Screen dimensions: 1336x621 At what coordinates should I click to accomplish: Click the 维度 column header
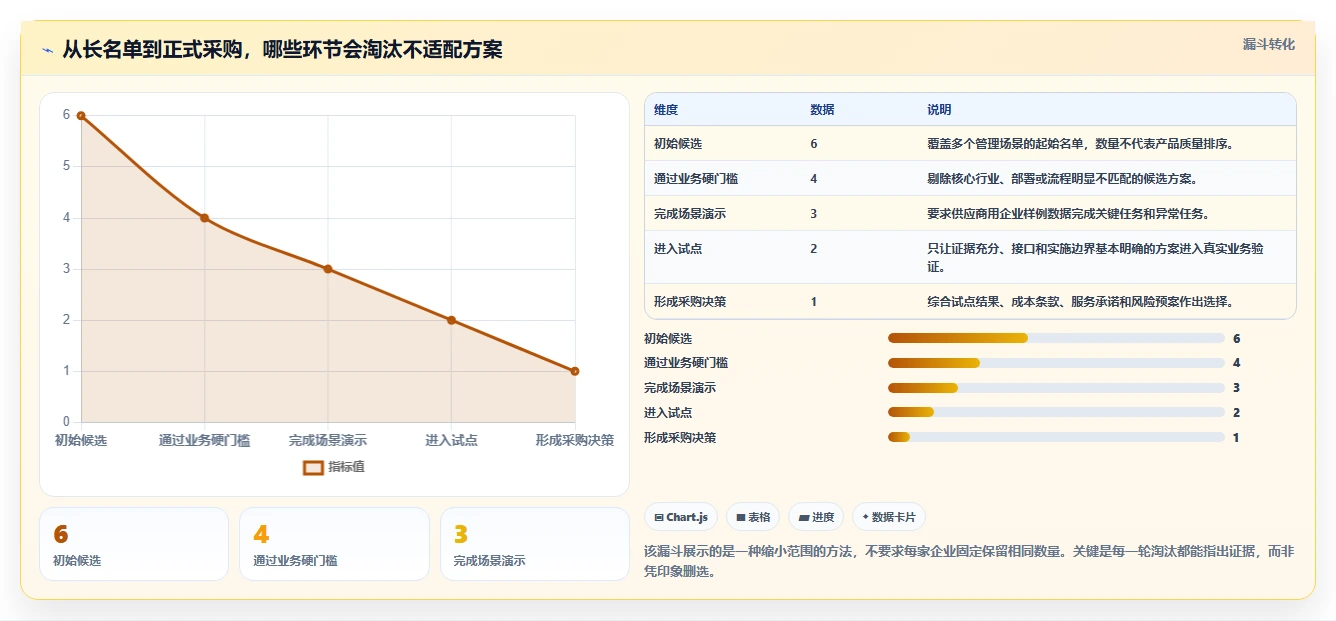[x=666, y=110]
